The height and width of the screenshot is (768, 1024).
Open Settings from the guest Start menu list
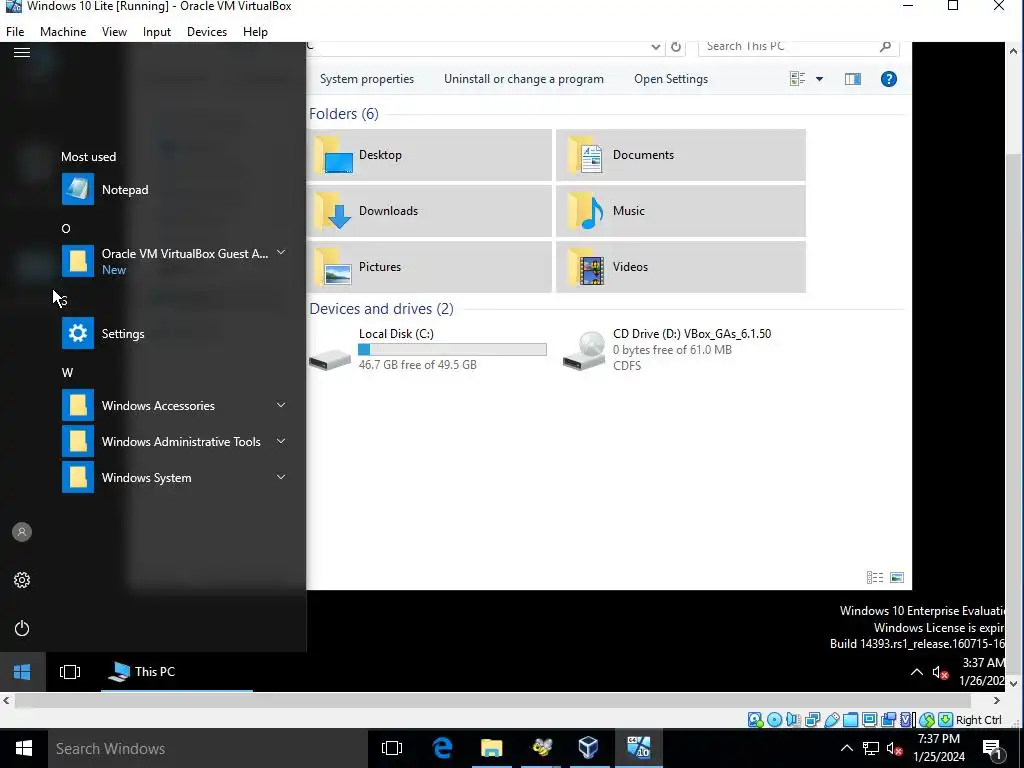coord(175,334)
